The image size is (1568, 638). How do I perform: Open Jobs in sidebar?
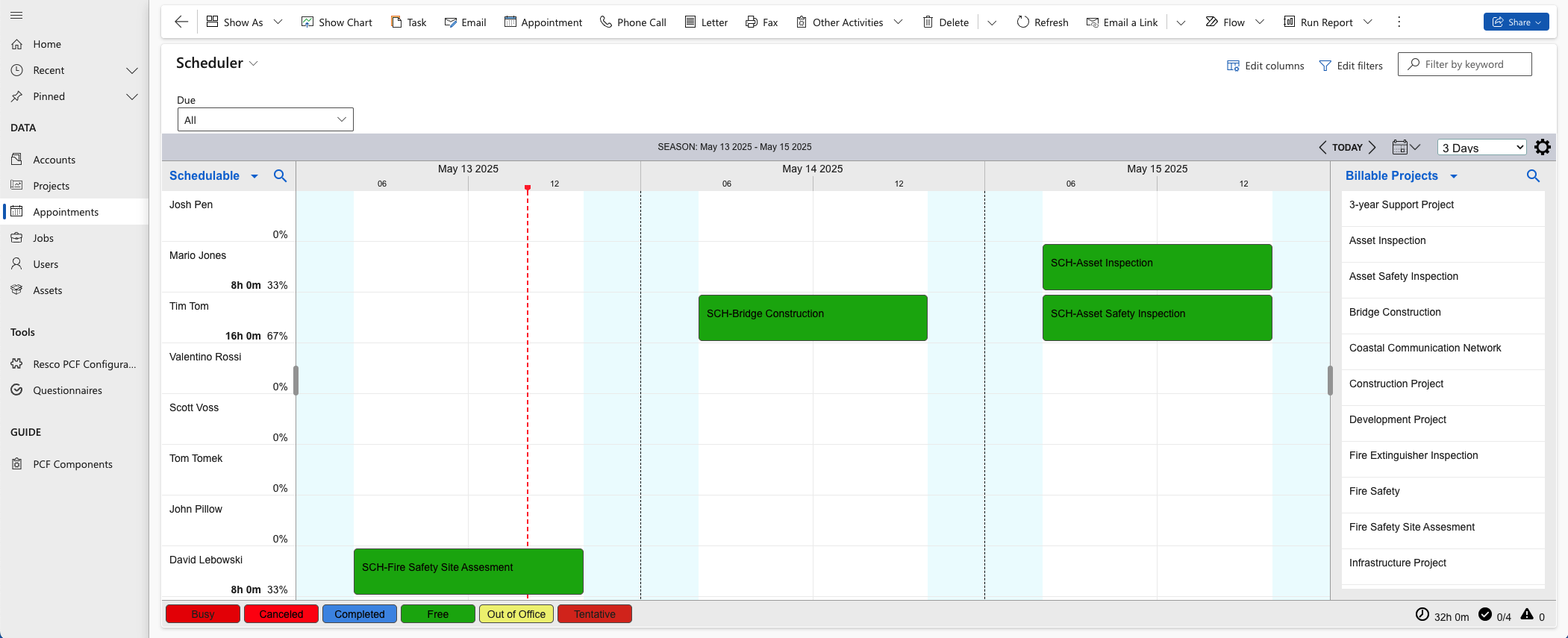tap(75, 238)
